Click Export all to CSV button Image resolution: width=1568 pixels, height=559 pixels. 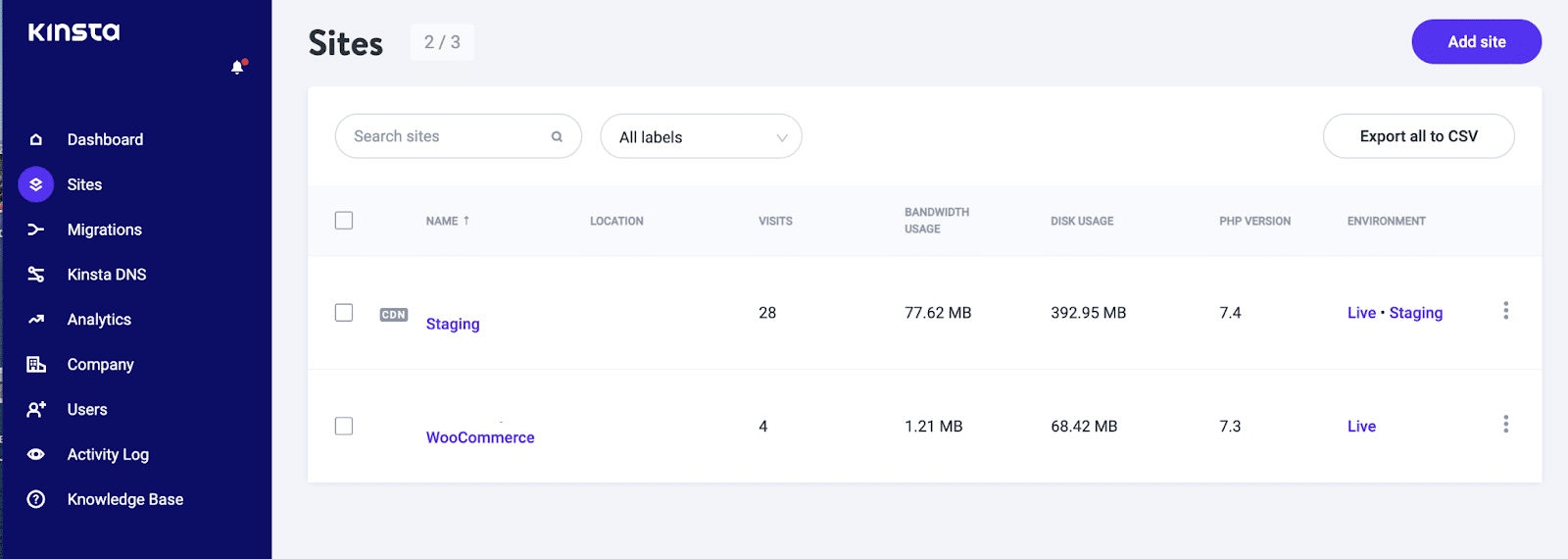[x=1418, y=136]
